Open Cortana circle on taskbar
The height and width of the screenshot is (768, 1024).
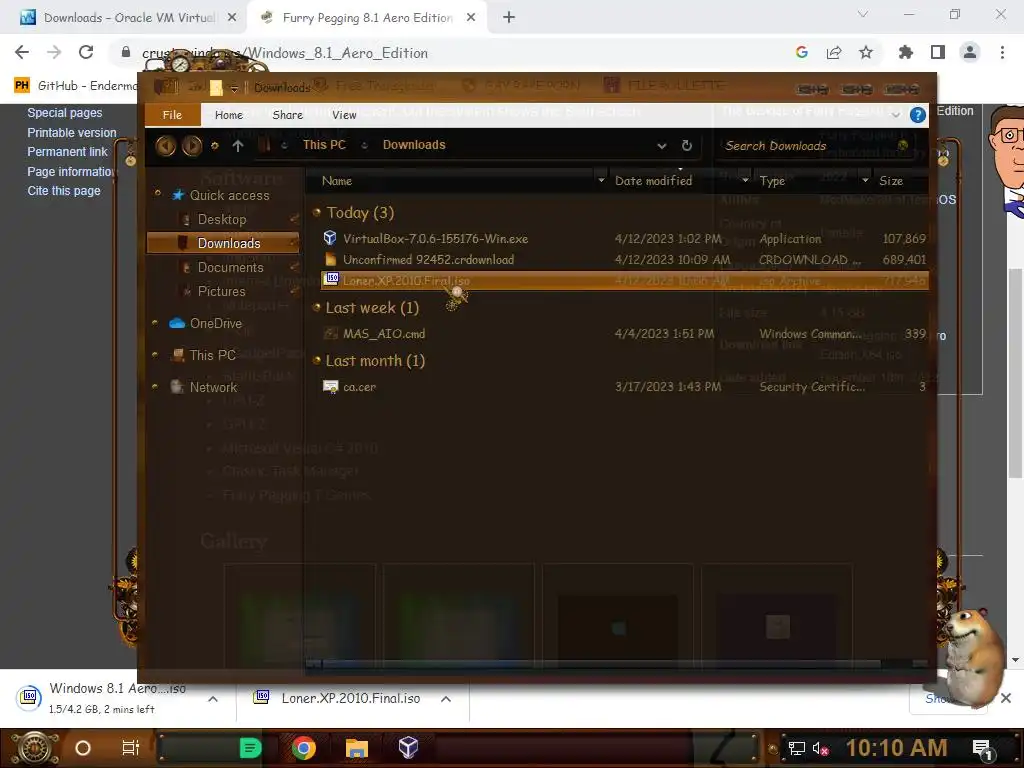83,748
